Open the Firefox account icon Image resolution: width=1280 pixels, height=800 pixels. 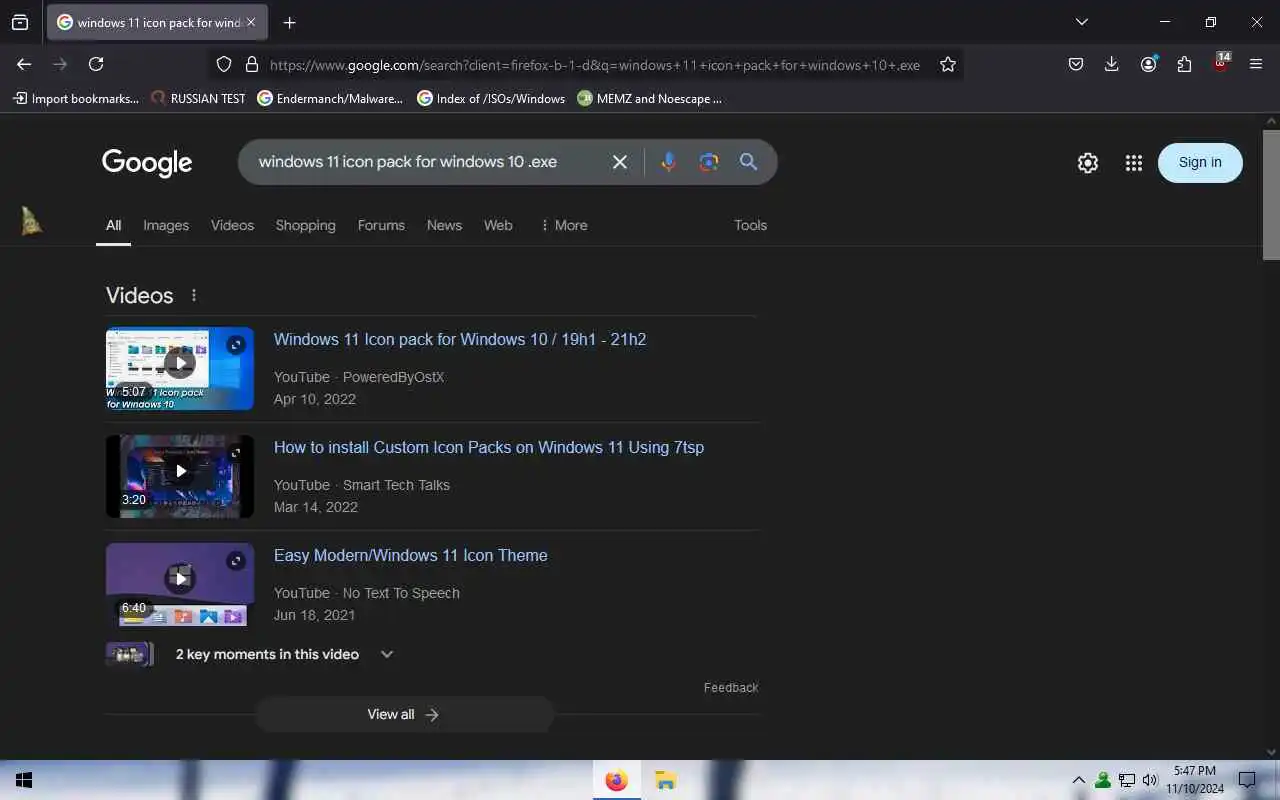[x=1148, y=64]
